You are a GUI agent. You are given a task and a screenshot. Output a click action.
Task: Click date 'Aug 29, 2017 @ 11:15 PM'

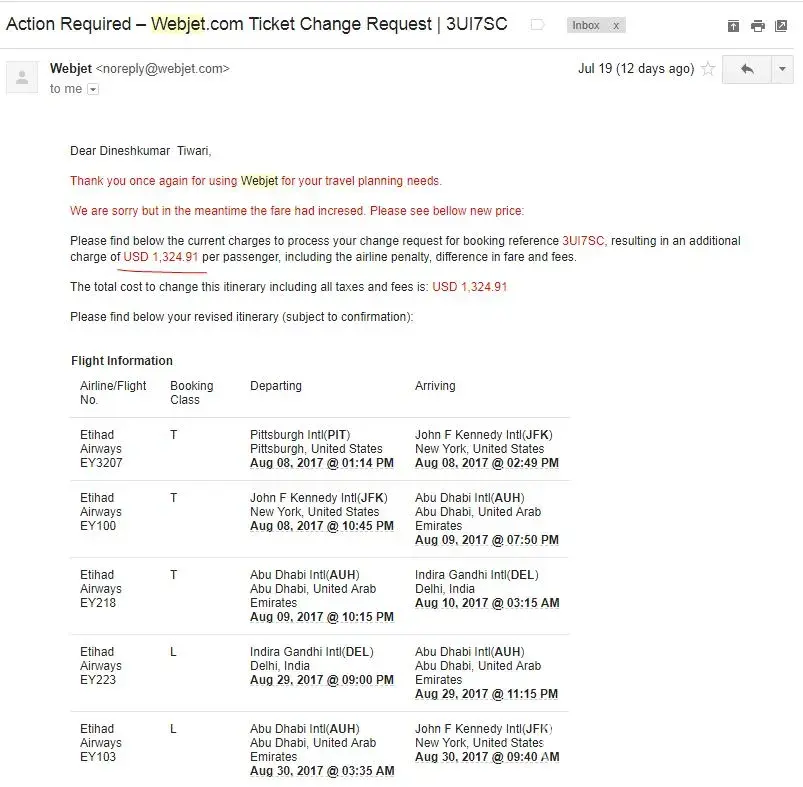[486, 694]
